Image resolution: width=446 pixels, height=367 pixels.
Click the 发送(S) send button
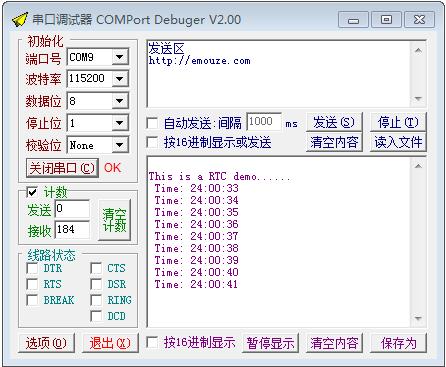334,122
